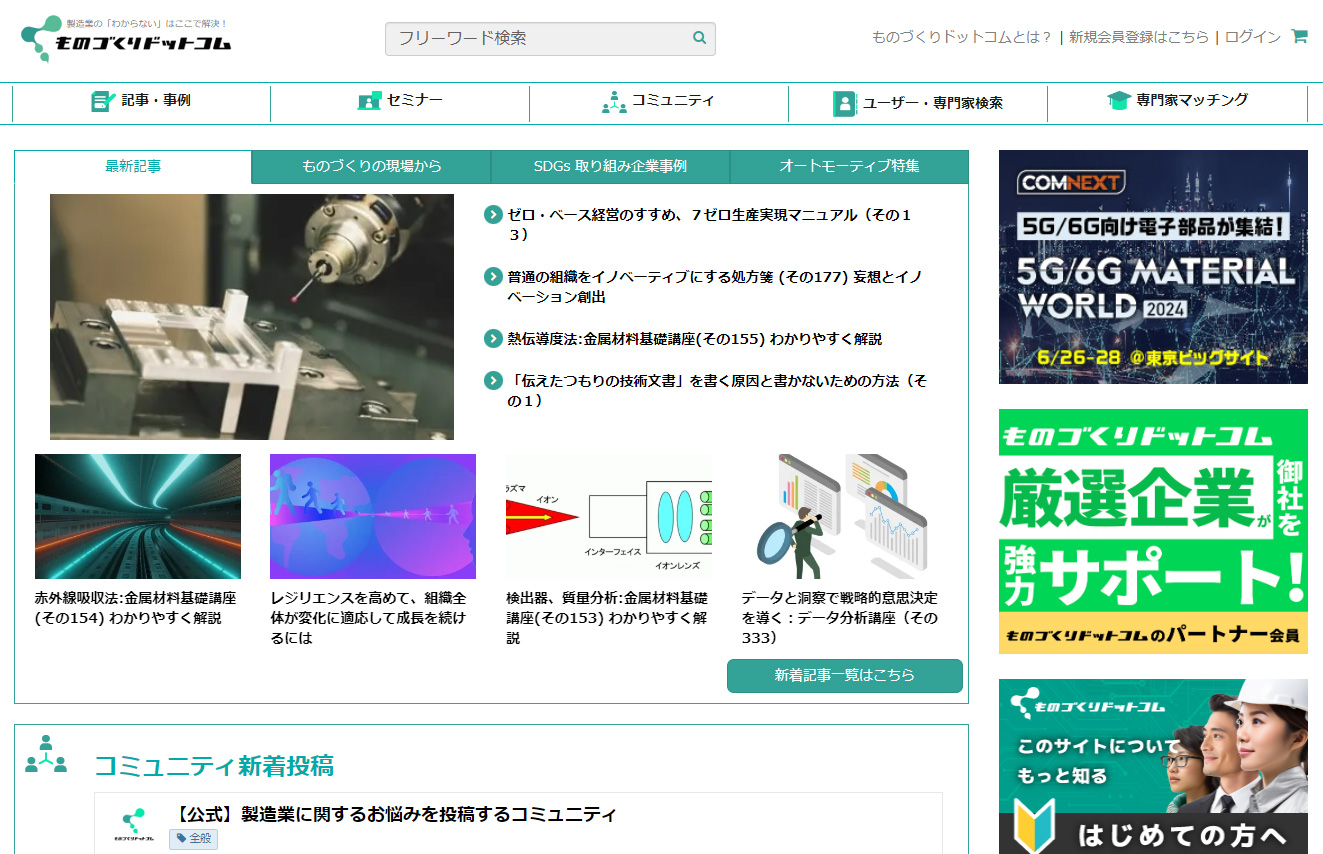Screen dimensions: 1323x854
Task: Click the ユーザー・専門家検索 profile icon
Action: (x=845, y=104)
